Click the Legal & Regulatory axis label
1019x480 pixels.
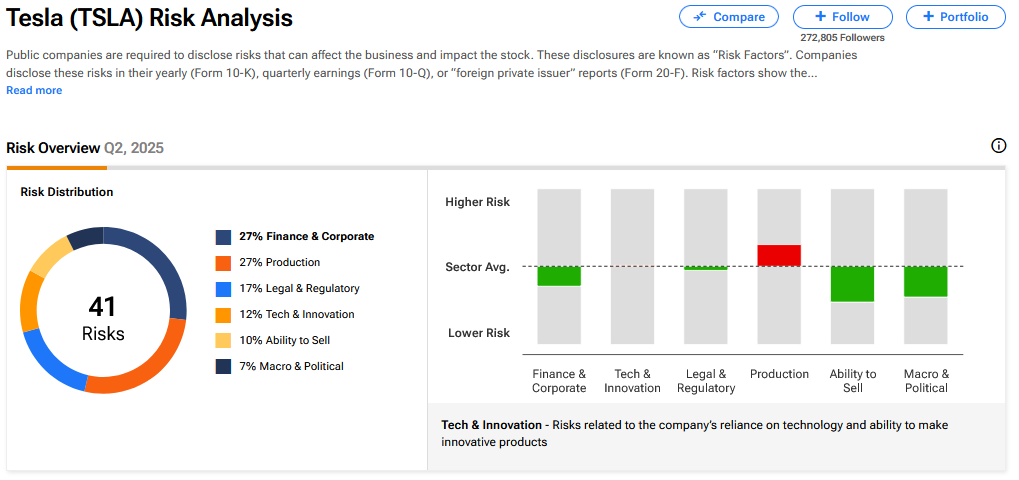(x=706, y=381)
